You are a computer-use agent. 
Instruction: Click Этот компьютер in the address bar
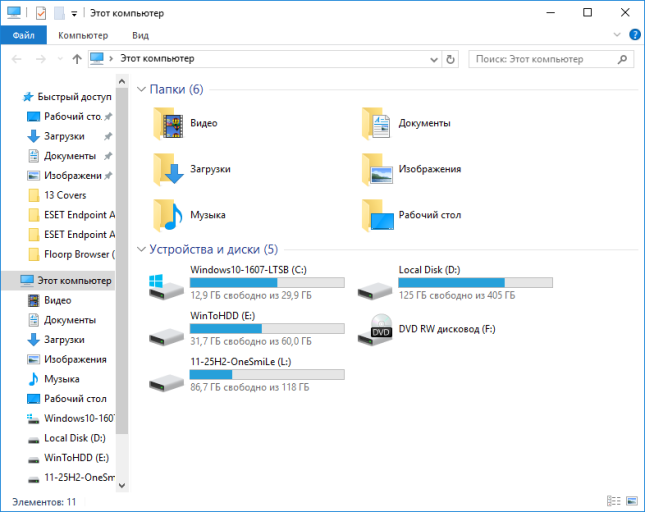pos(157,59)
